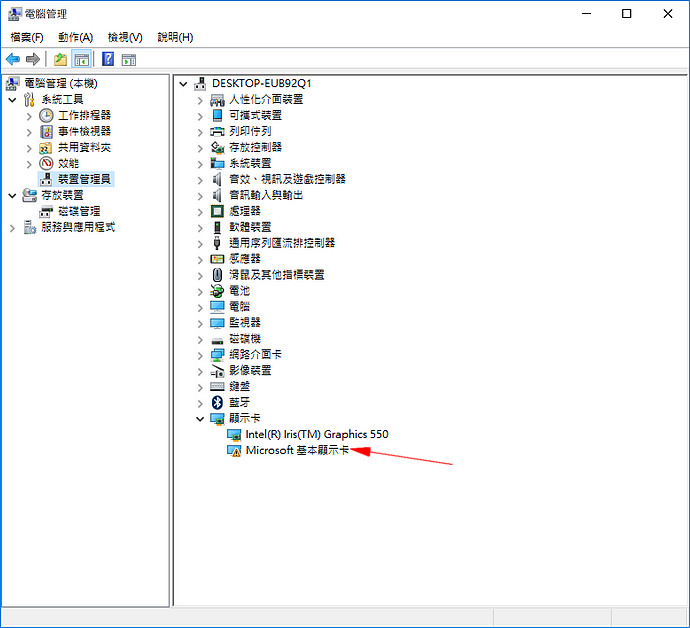Click the Back arrow toolbar icon
This screenshot has width=690, height=628.
click(x=13, y=59)
